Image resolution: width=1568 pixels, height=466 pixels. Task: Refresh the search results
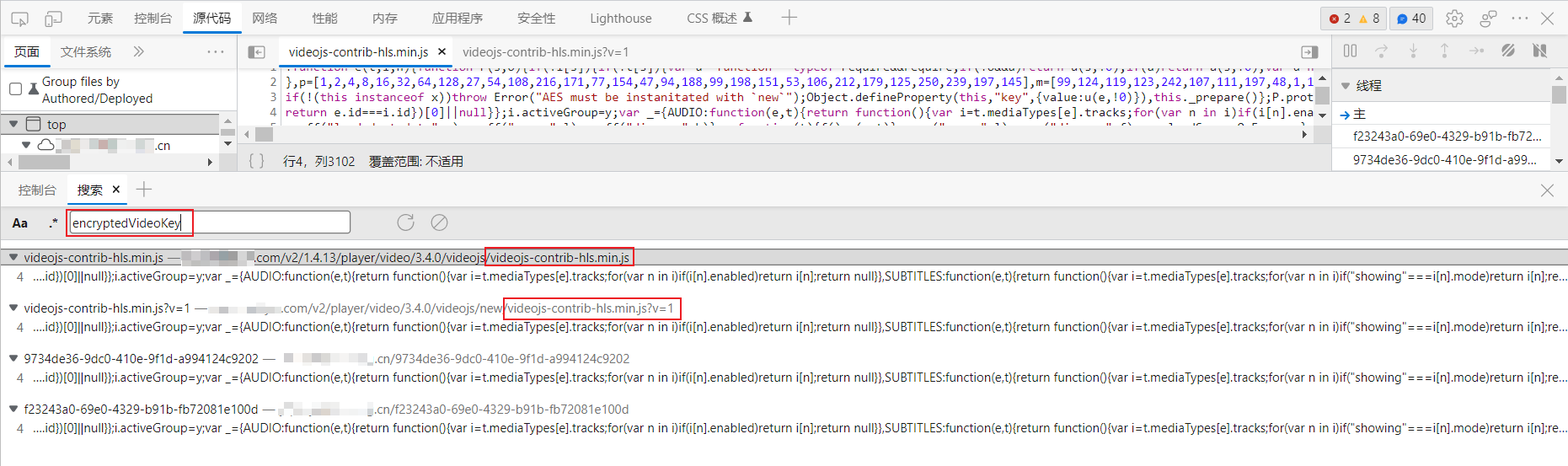(x=405, y=222)
